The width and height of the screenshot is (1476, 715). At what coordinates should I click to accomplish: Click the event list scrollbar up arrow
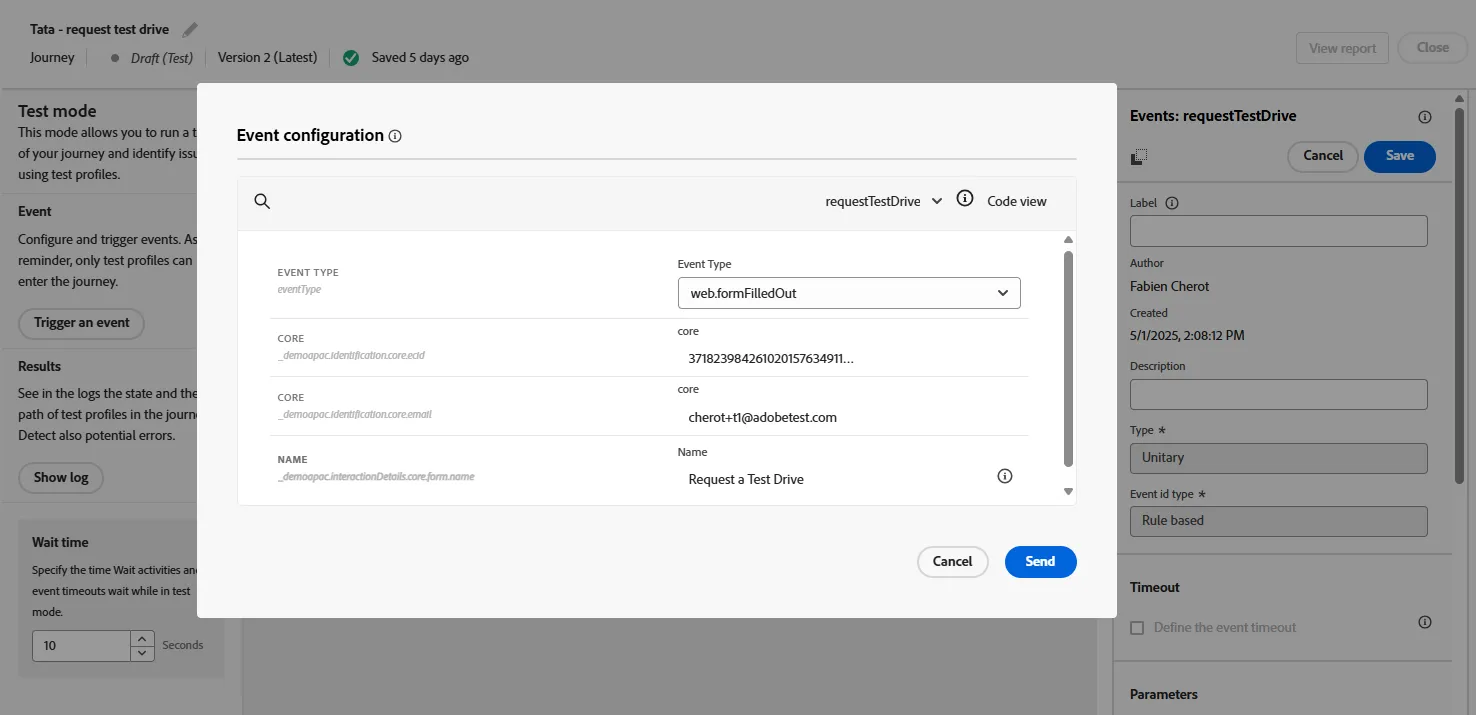(x=1068, y=240)
